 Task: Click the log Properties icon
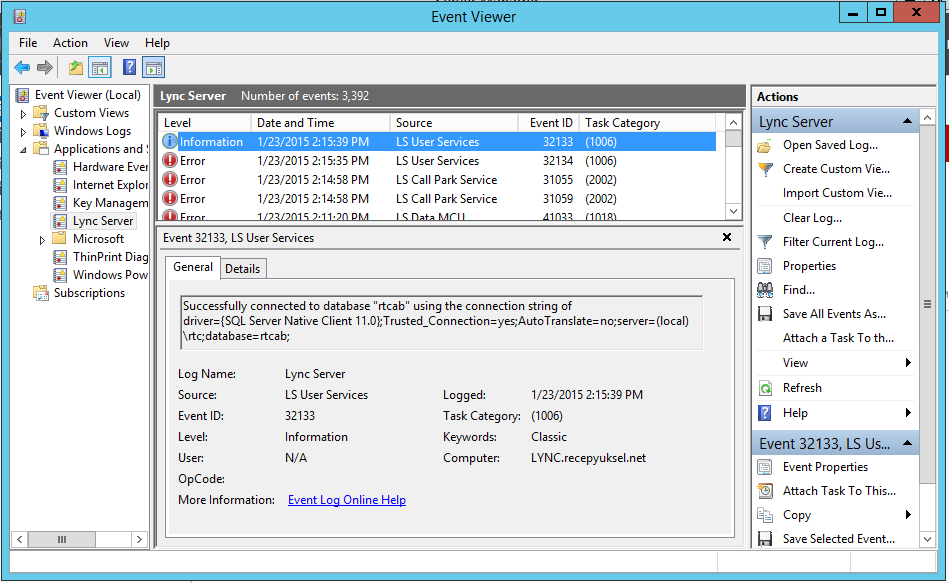tap(765, 266)
